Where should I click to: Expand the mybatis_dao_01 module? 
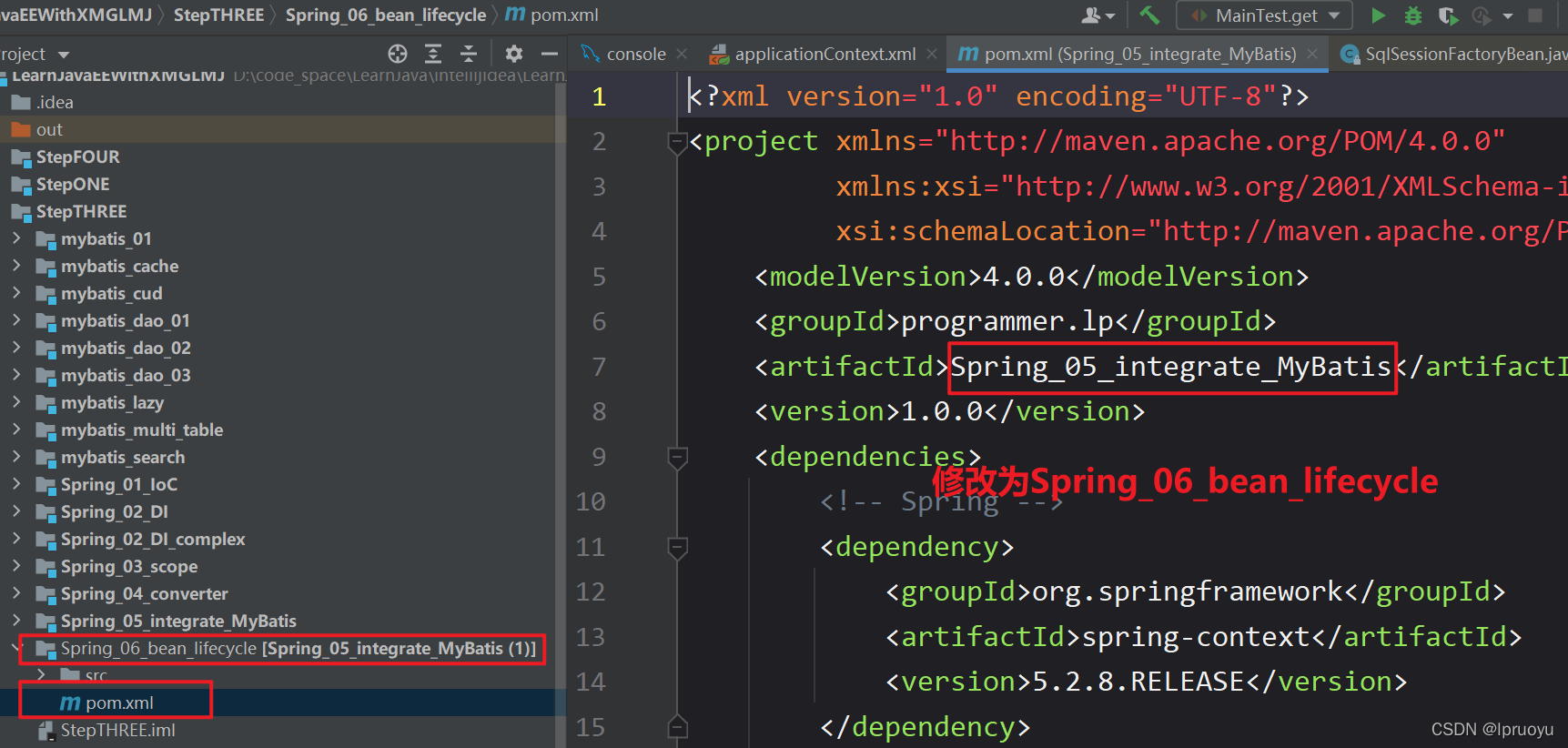coord(16,320)
